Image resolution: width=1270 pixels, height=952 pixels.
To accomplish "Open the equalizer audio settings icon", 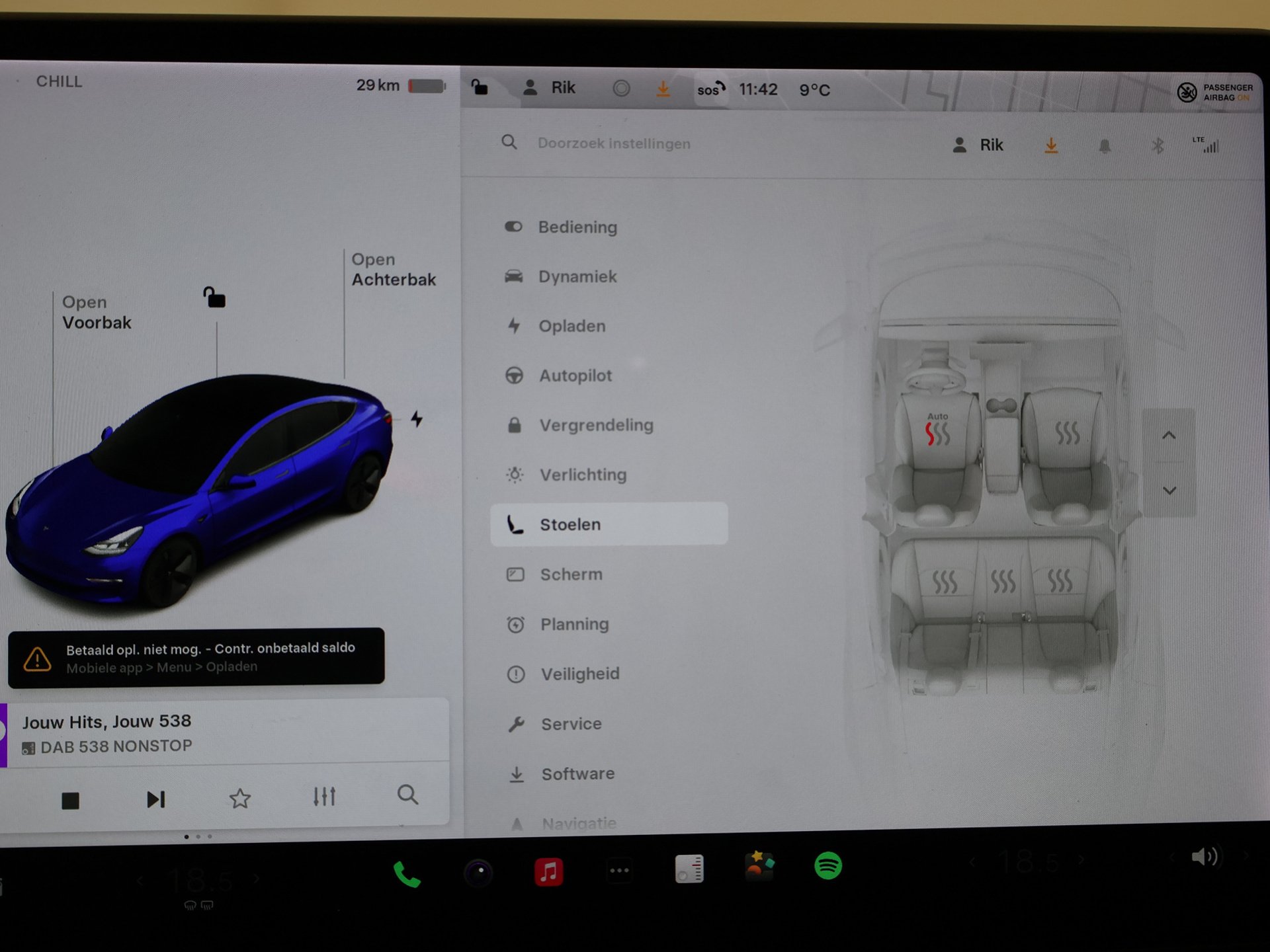I will pyautogui.click(x=324, y=797).
